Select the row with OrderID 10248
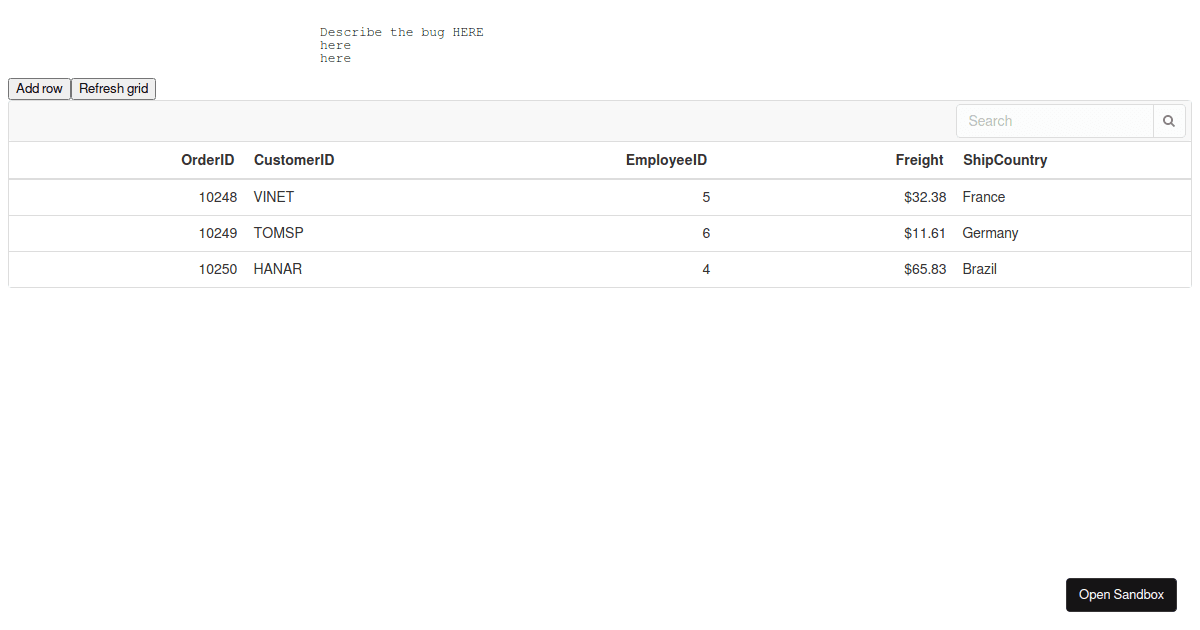The width and height of the screenshot is (1200, 630). [x=218, y=197]
